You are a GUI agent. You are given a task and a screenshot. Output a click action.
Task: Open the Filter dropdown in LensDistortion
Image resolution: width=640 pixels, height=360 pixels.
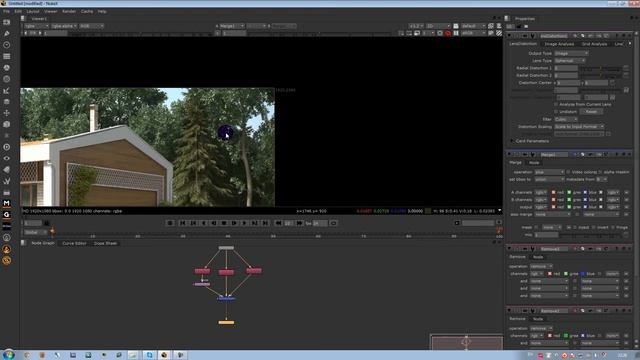coord(566,119)
